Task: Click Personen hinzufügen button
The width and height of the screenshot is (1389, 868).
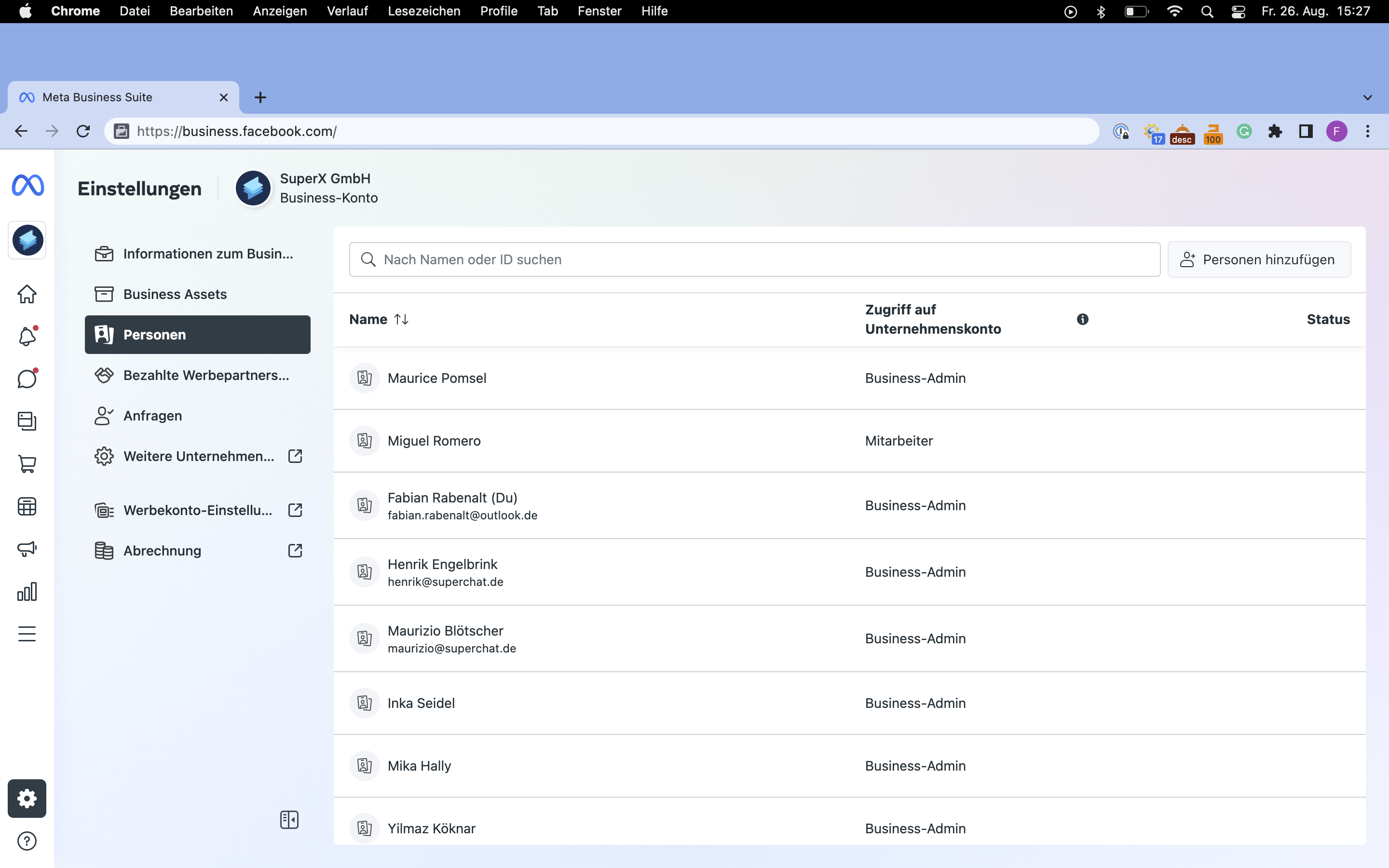Action: (x=1258, y=259)
